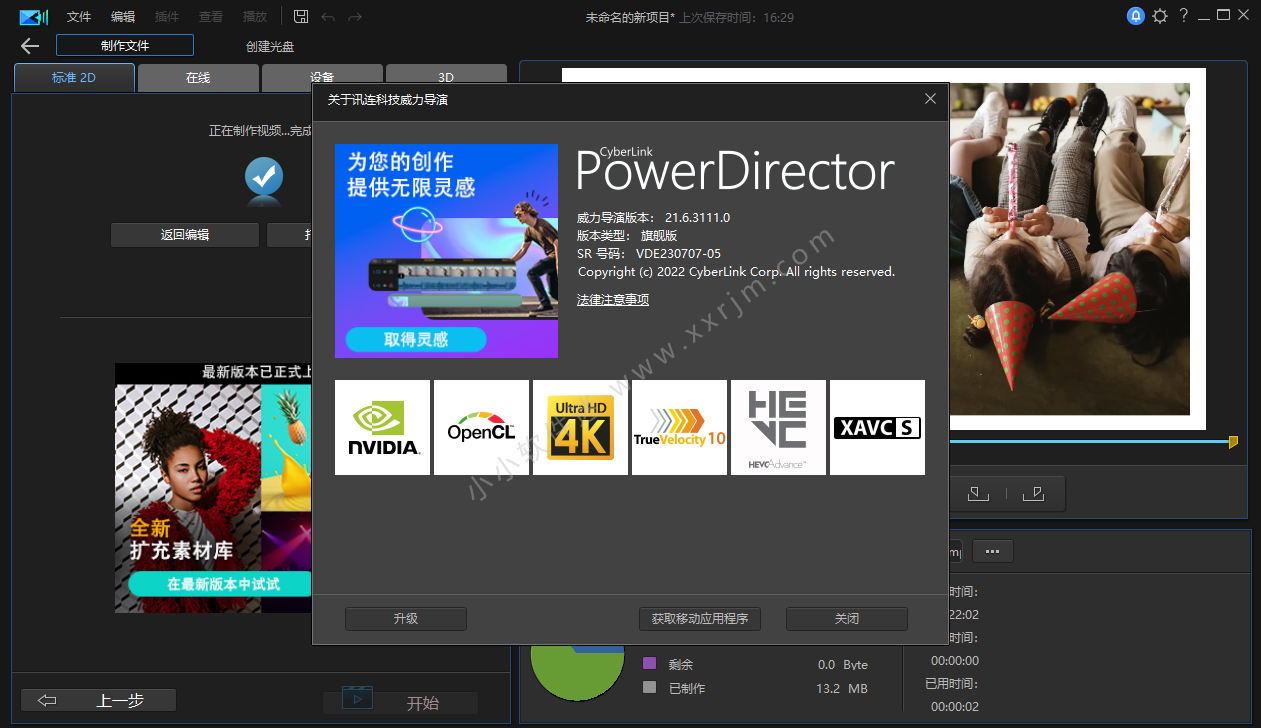Click the back arrow navigation icon
The image size is (1261, 728).
tap(29, 45)
